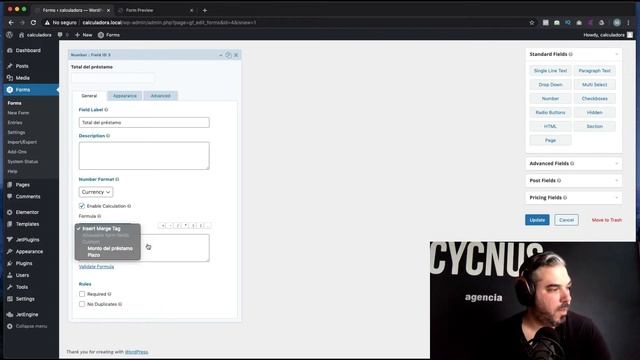Click Move to Trash link
640x360 pixels.
[607, 220]
